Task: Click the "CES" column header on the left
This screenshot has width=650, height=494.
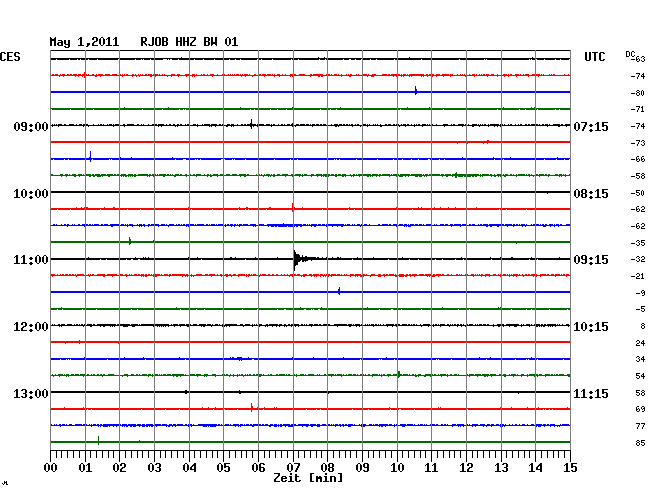Action: tap(10, 57)
